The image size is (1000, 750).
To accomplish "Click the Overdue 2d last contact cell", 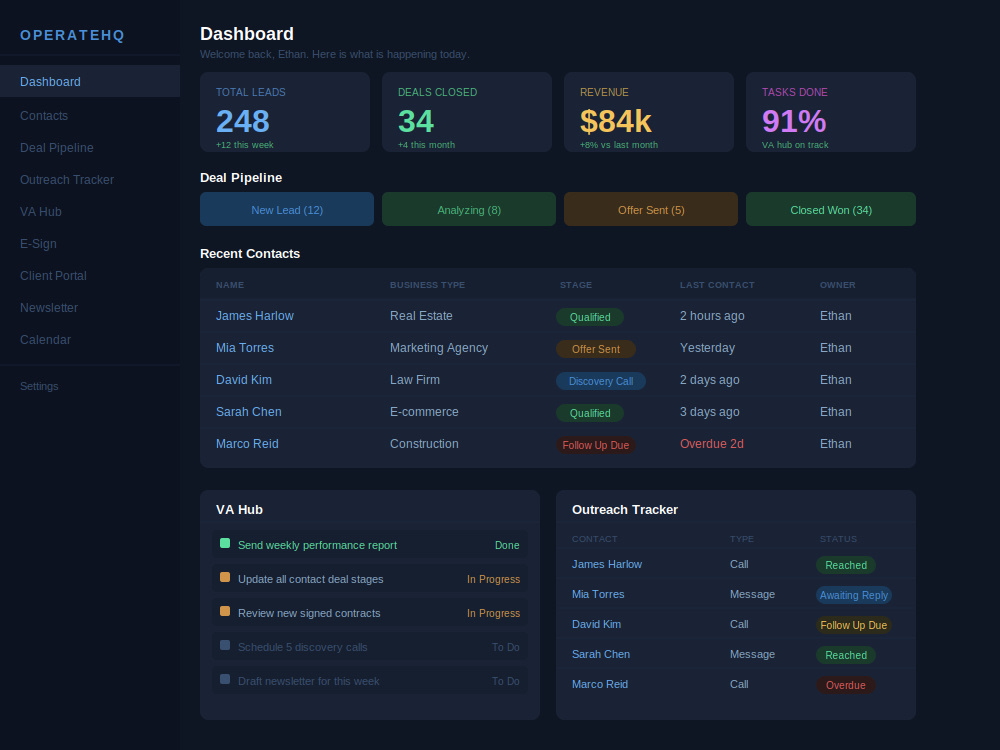I will [x=712, y=443].
